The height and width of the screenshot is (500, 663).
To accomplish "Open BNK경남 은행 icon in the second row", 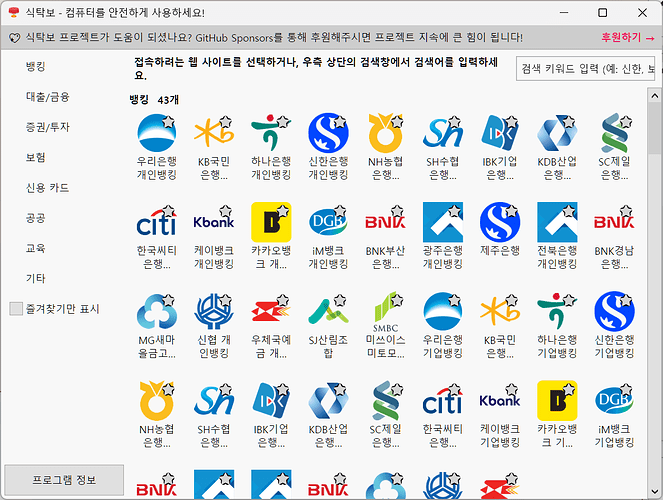I will (x=614, y=222).
